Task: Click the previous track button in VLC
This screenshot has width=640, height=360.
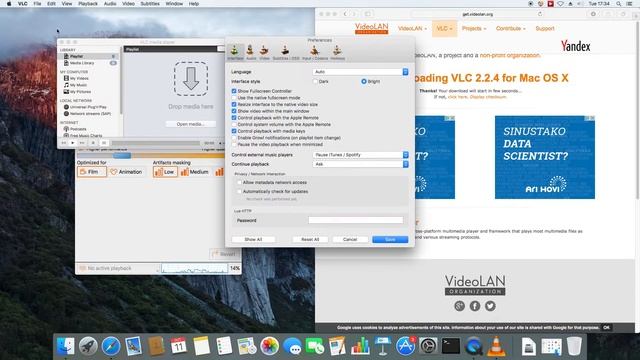Action: pyautogui.click(x=64, y=143)
